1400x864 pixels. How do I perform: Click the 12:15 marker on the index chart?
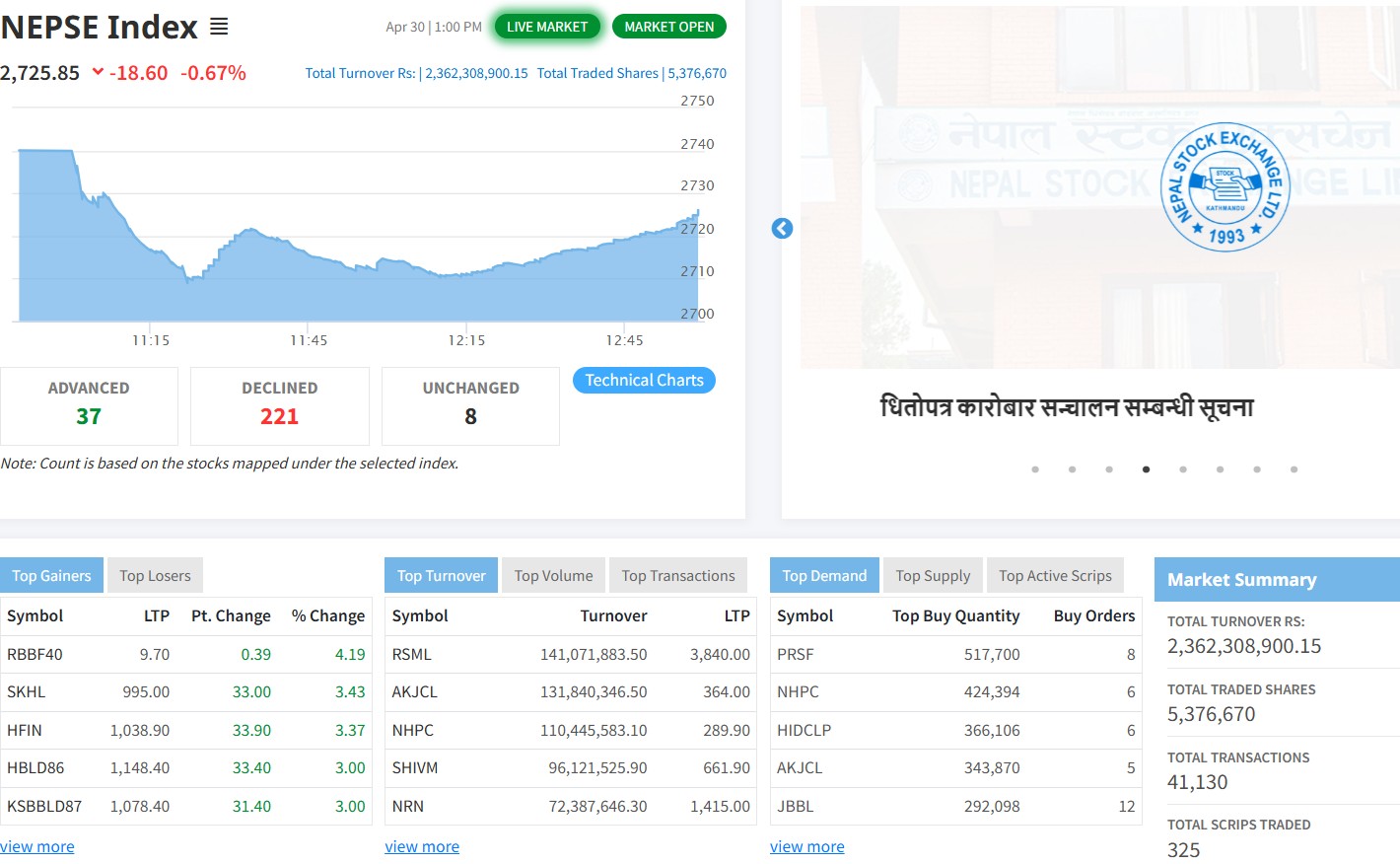click(466, 340)
